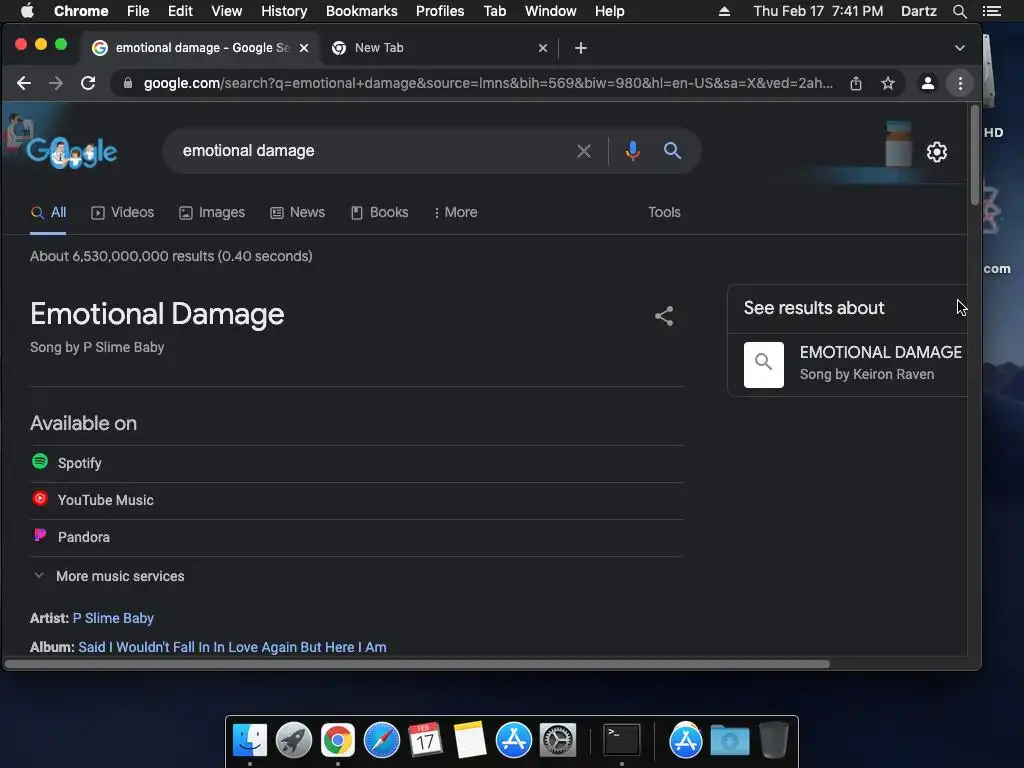Open the Chrome application menu
Image resolution: width=1024 pixels, height=768 pixels.
81,11
